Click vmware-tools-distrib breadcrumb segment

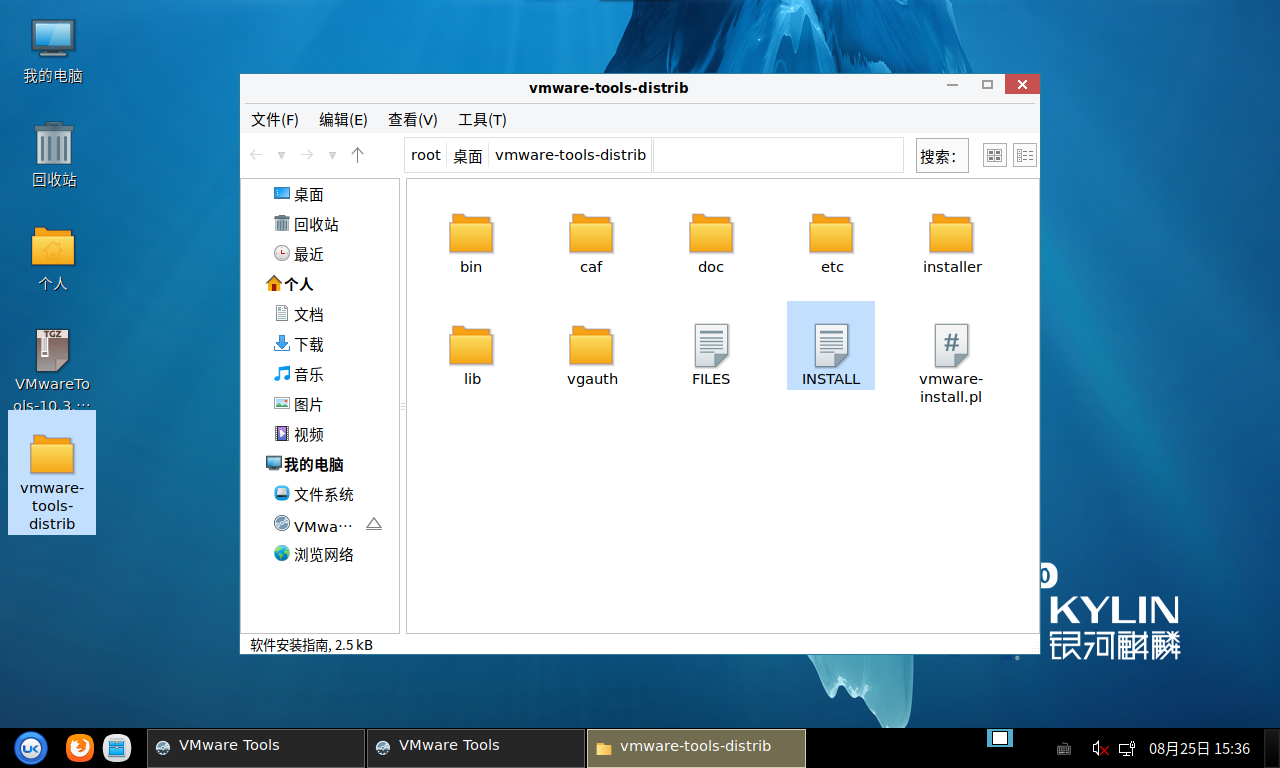click(x=570, y=155)
